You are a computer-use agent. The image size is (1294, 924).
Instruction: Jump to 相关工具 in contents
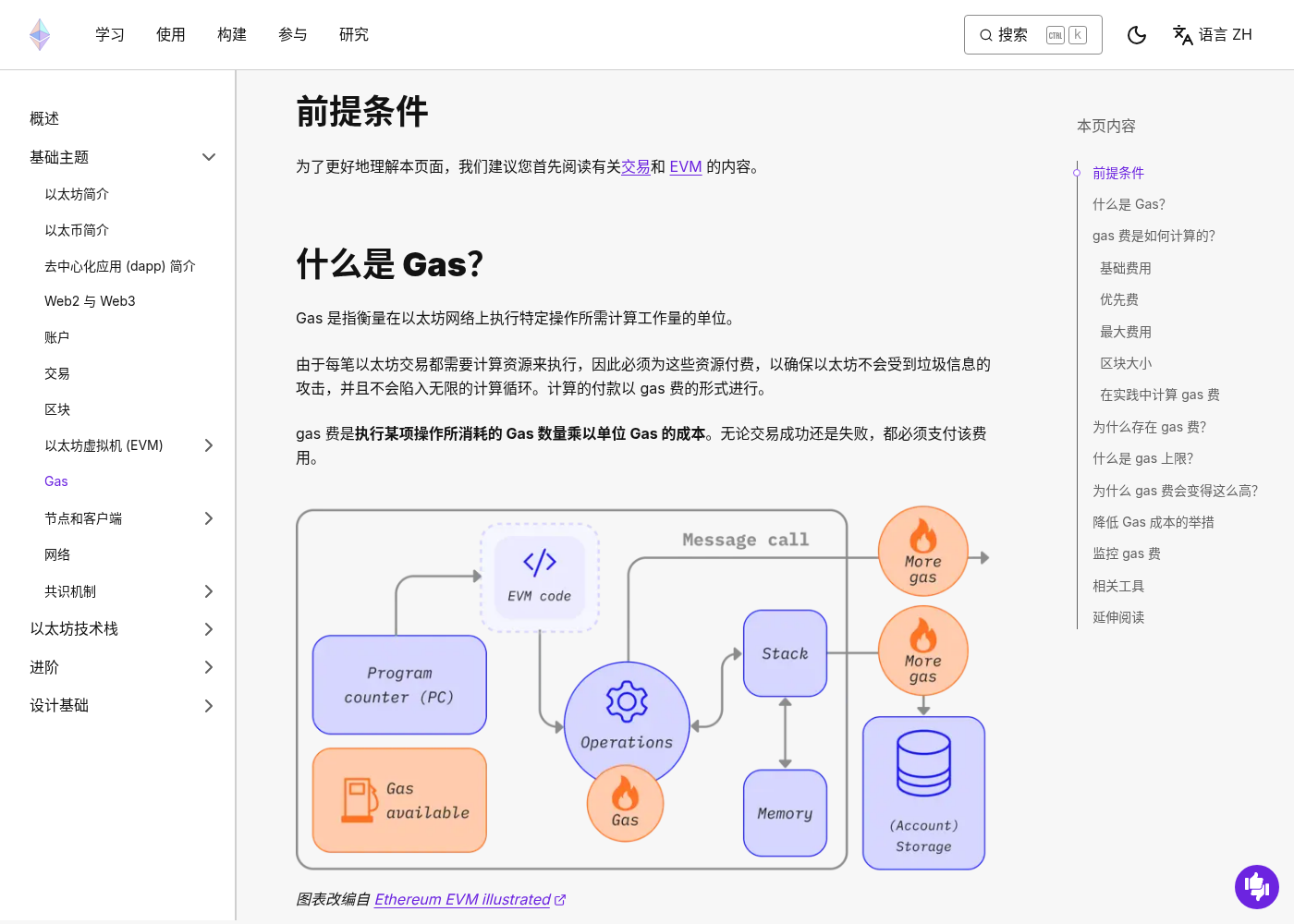coord(1118,586)
